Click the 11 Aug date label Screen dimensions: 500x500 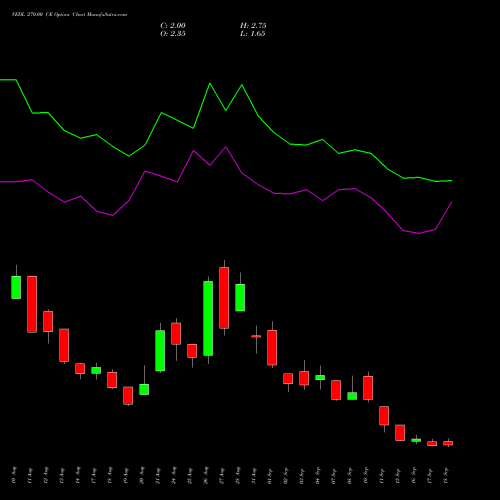30,475
